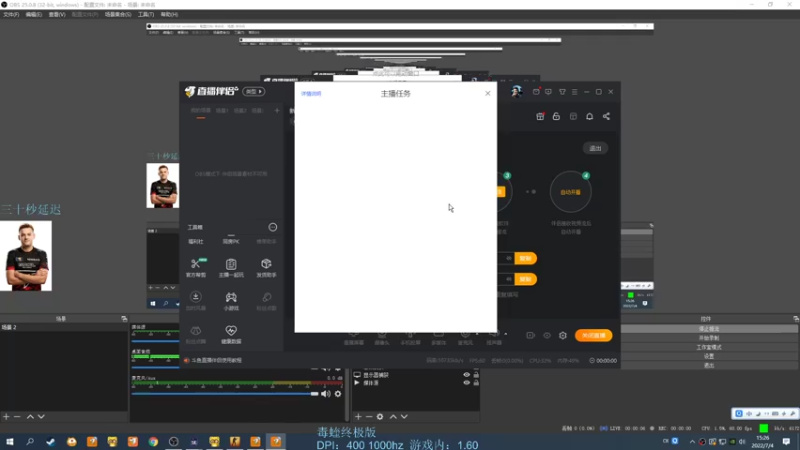Open the package box helper tool
This screenshot has height=450, width=800.
click(x=266, y=267)
